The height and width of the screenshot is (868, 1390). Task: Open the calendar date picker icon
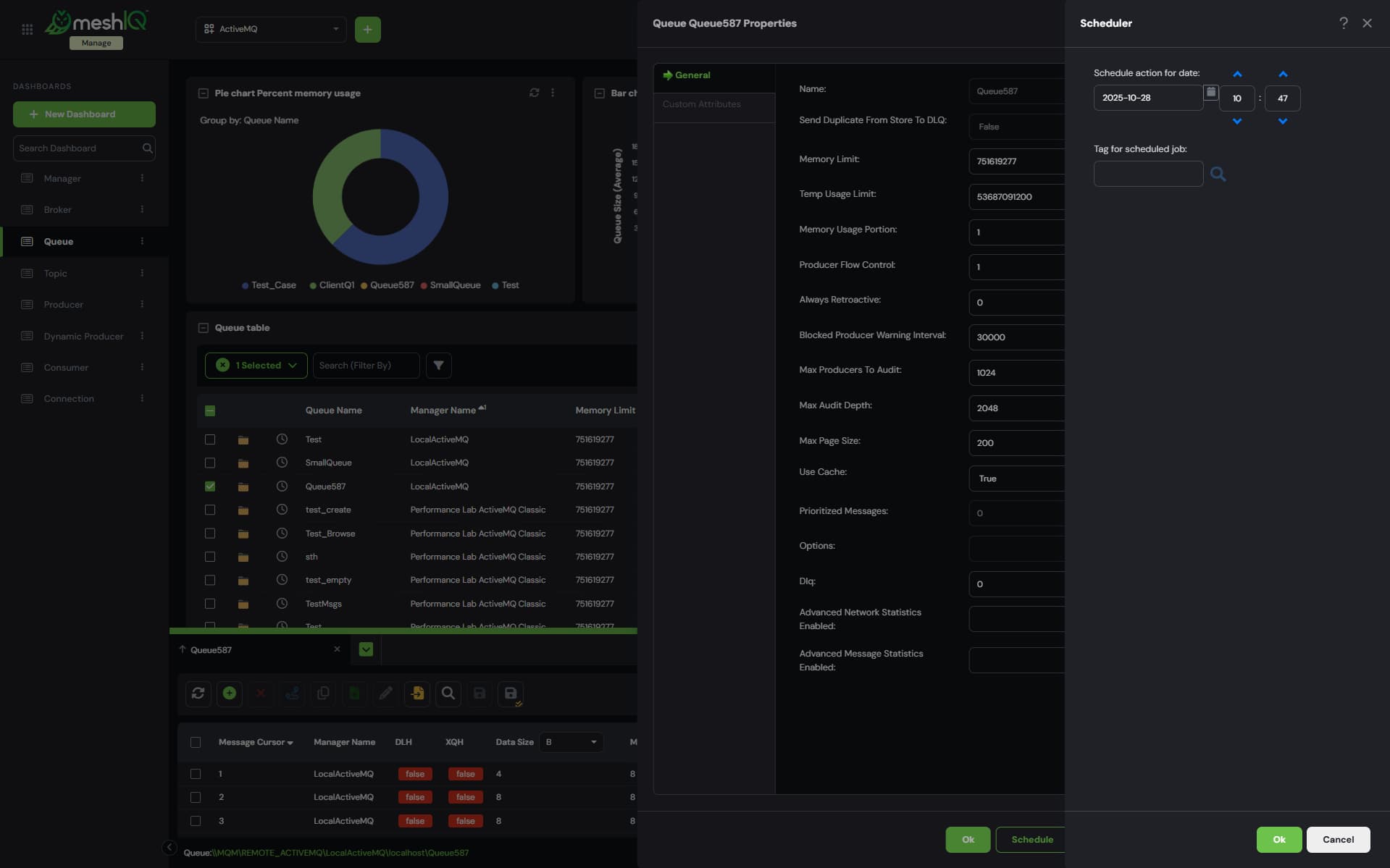1210,92
